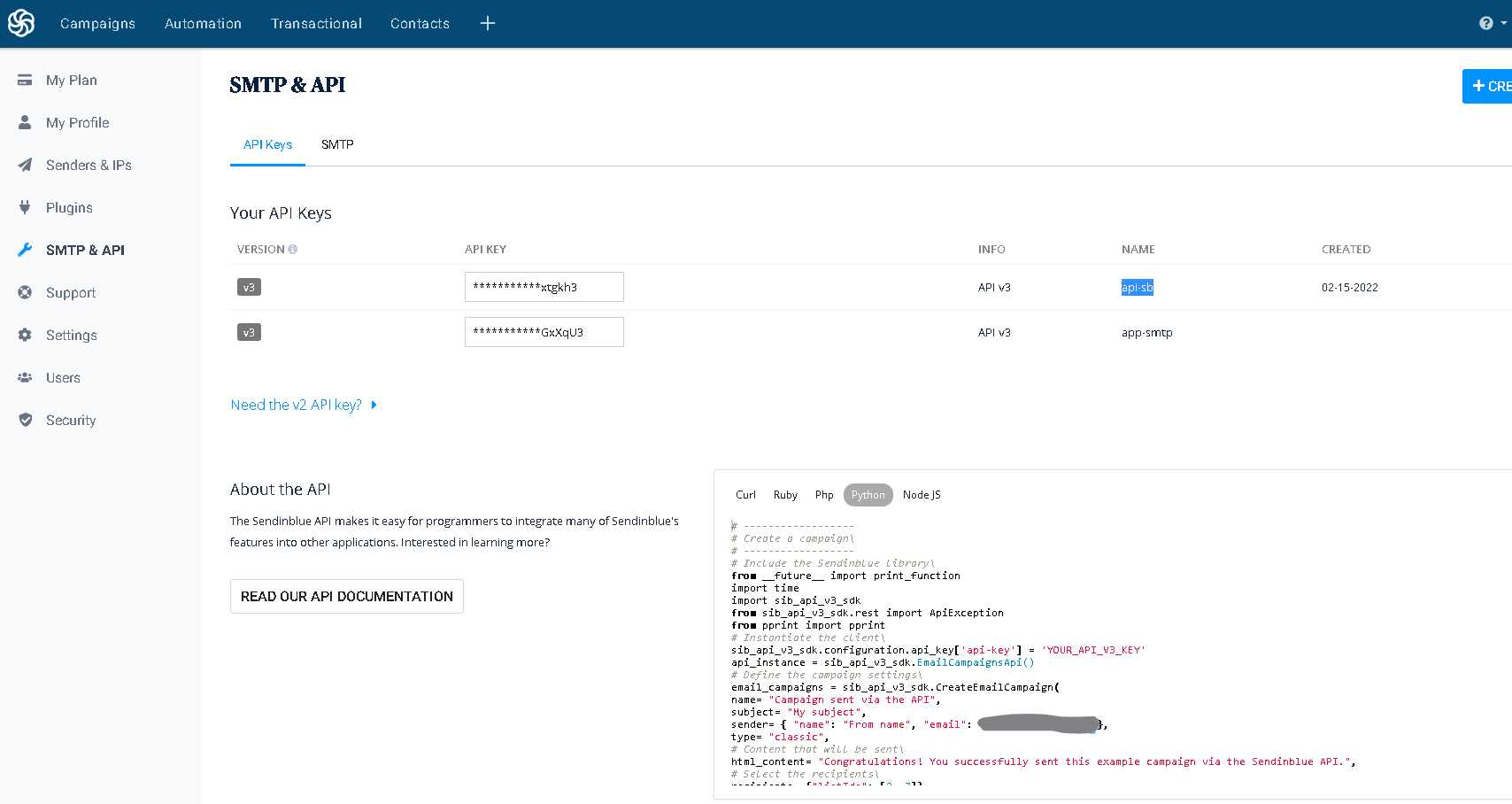Screen dimensions: 1512x804
Task: Click the NAME column header
Action: [1138, 250]
